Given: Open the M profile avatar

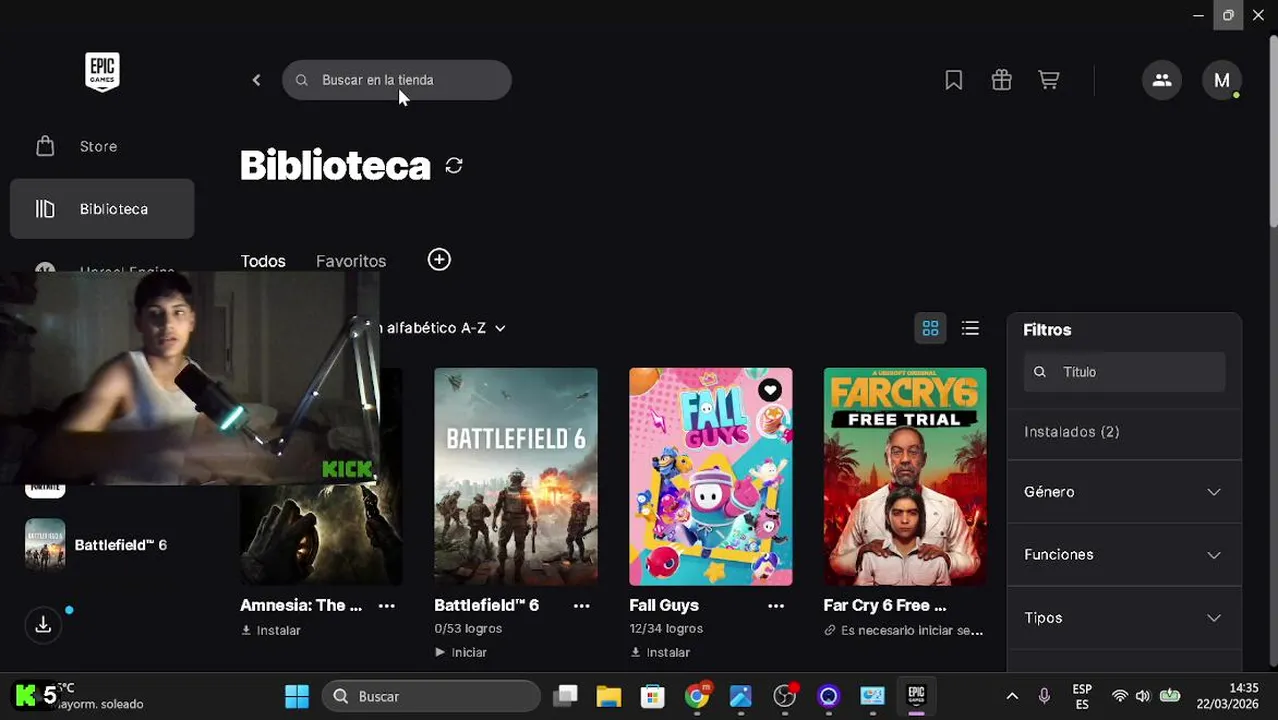Looking at the screenshot, I should [1222, 80].
